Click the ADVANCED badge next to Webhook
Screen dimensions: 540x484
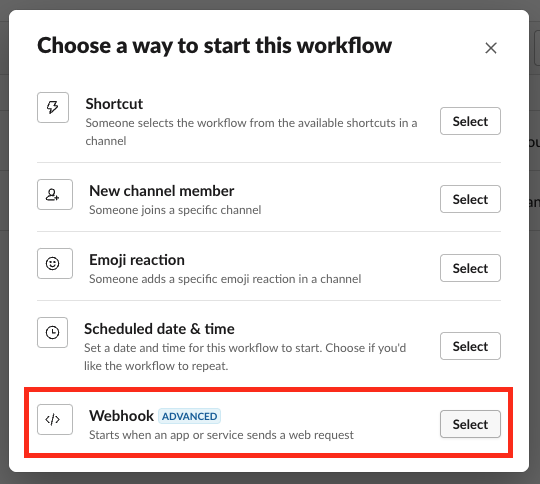[189, 416]
